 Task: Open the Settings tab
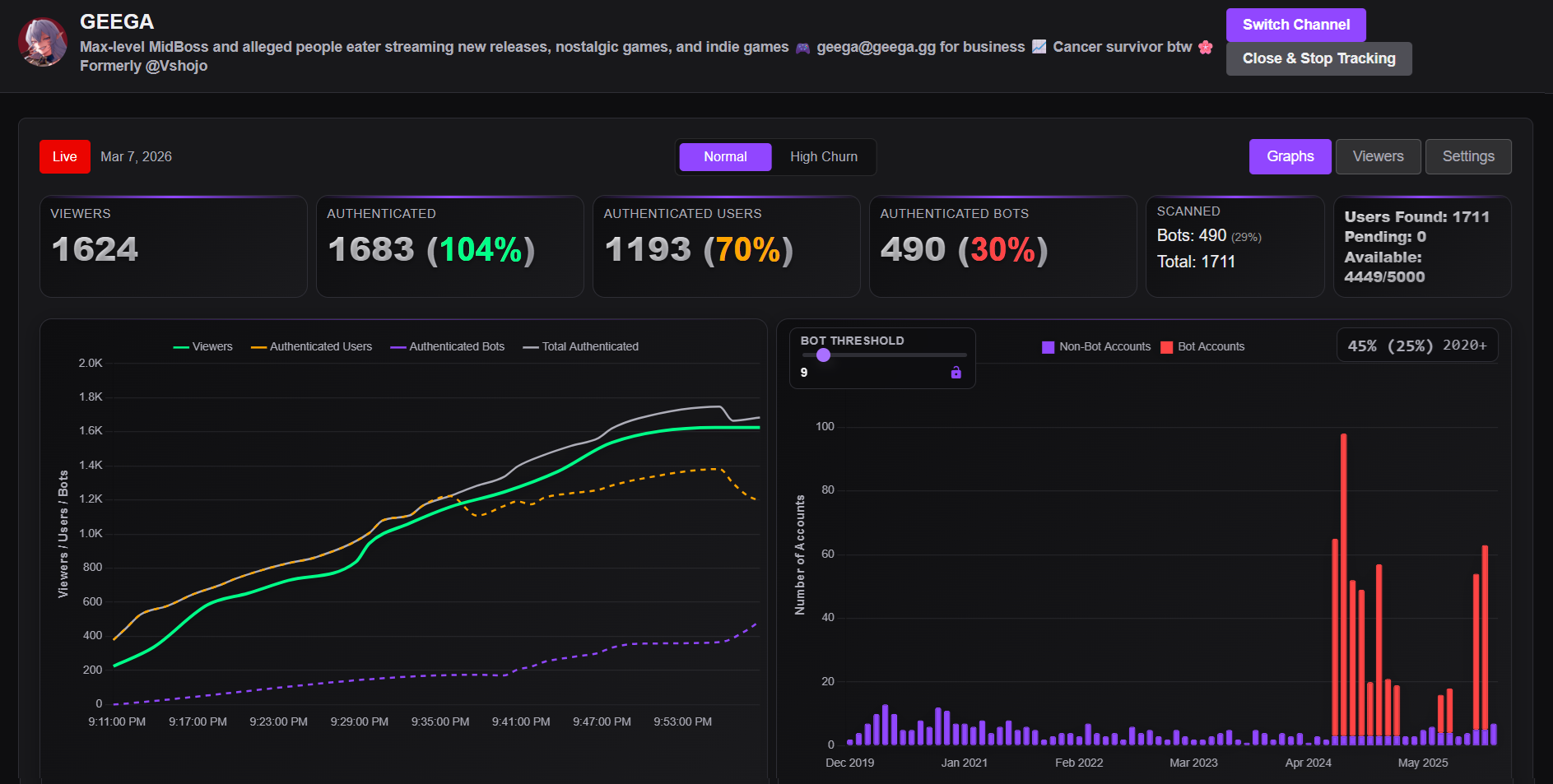(x=1468, y=156)
